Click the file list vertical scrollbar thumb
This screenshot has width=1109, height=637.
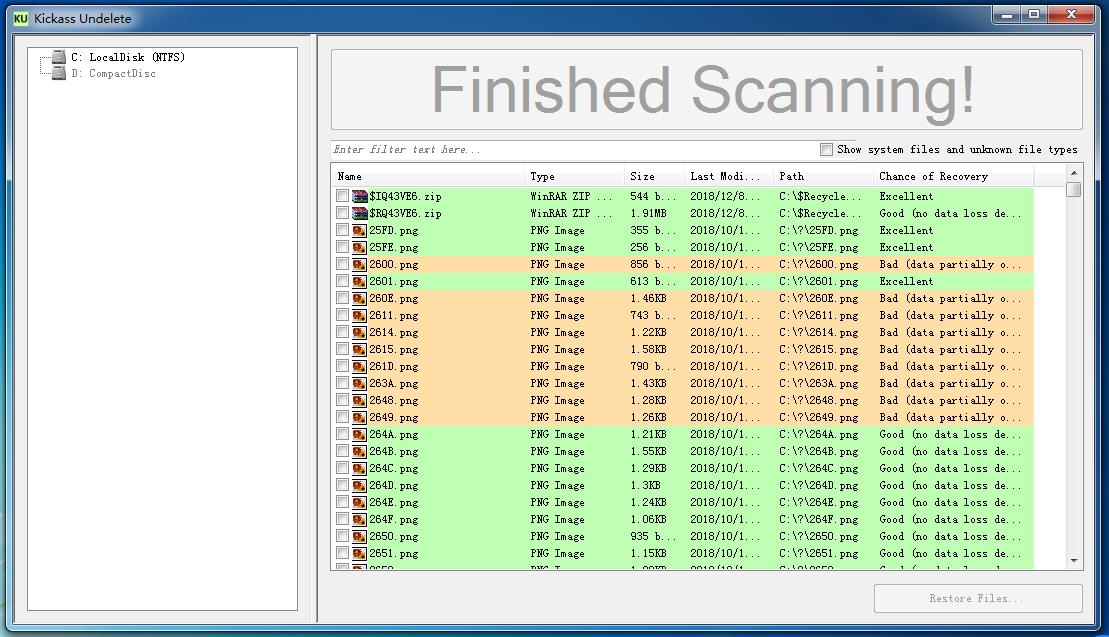[1074, 189]
